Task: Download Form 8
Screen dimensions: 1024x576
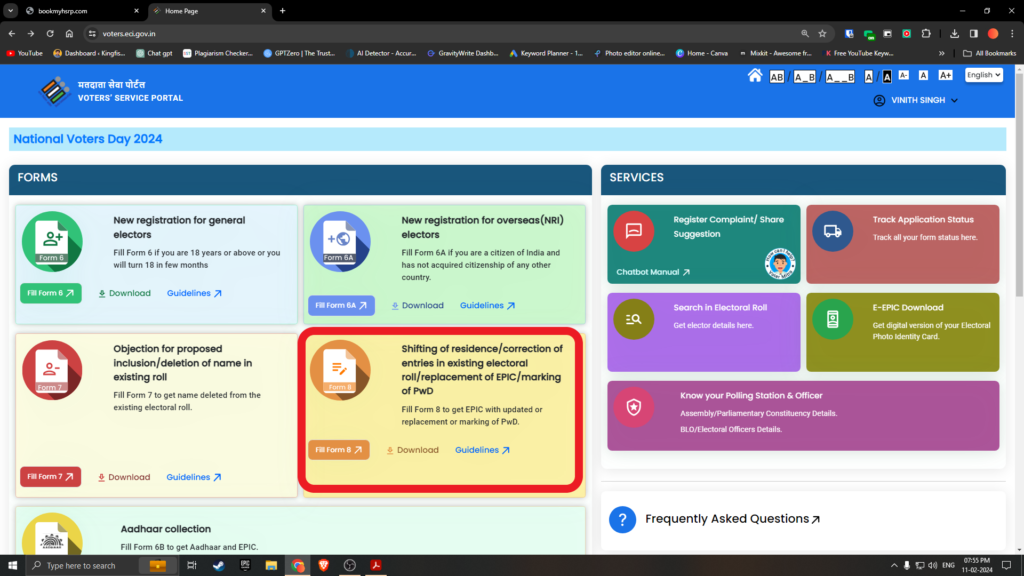Action: [x=413, y=450]
